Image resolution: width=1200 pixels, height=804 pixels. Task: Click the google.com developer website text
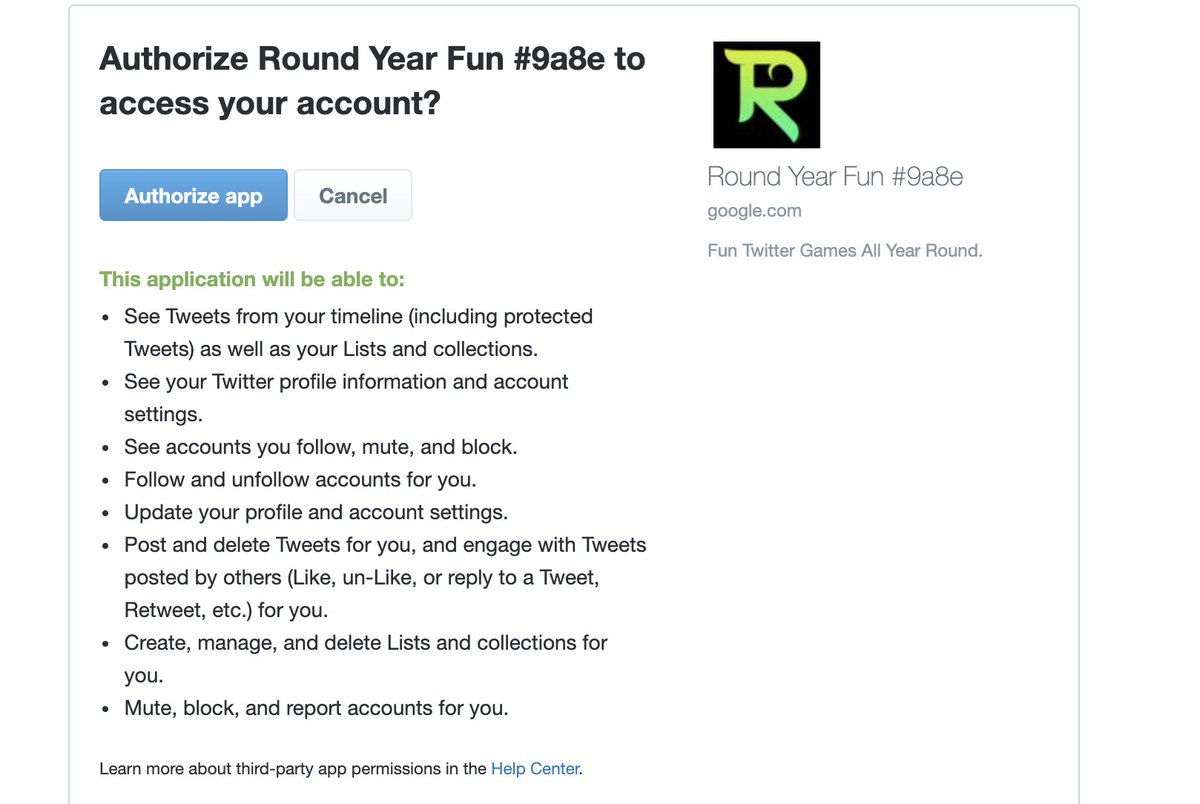coord(754,211)
